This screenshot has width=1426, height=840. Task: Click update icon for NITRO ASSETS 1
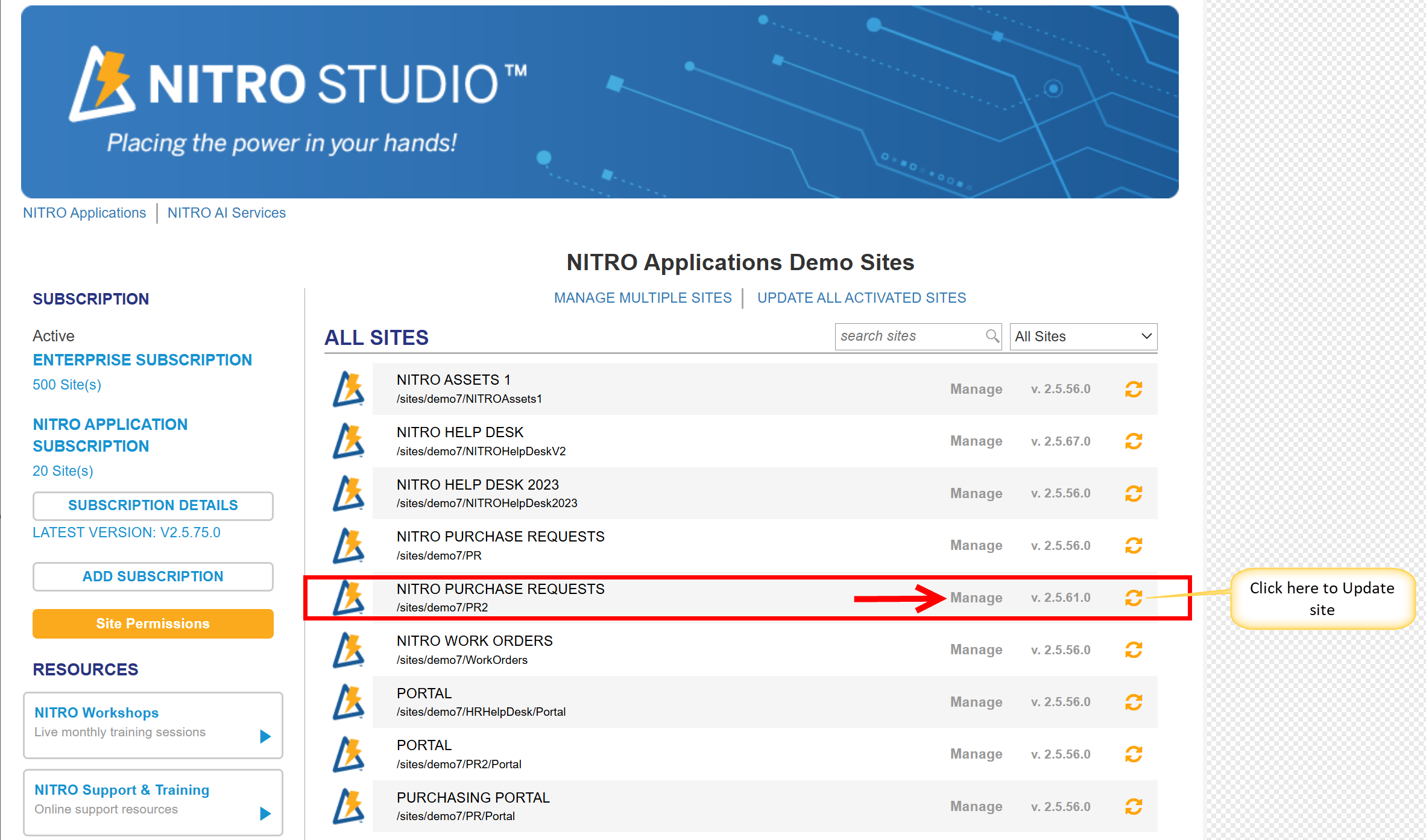(1134, 389)
